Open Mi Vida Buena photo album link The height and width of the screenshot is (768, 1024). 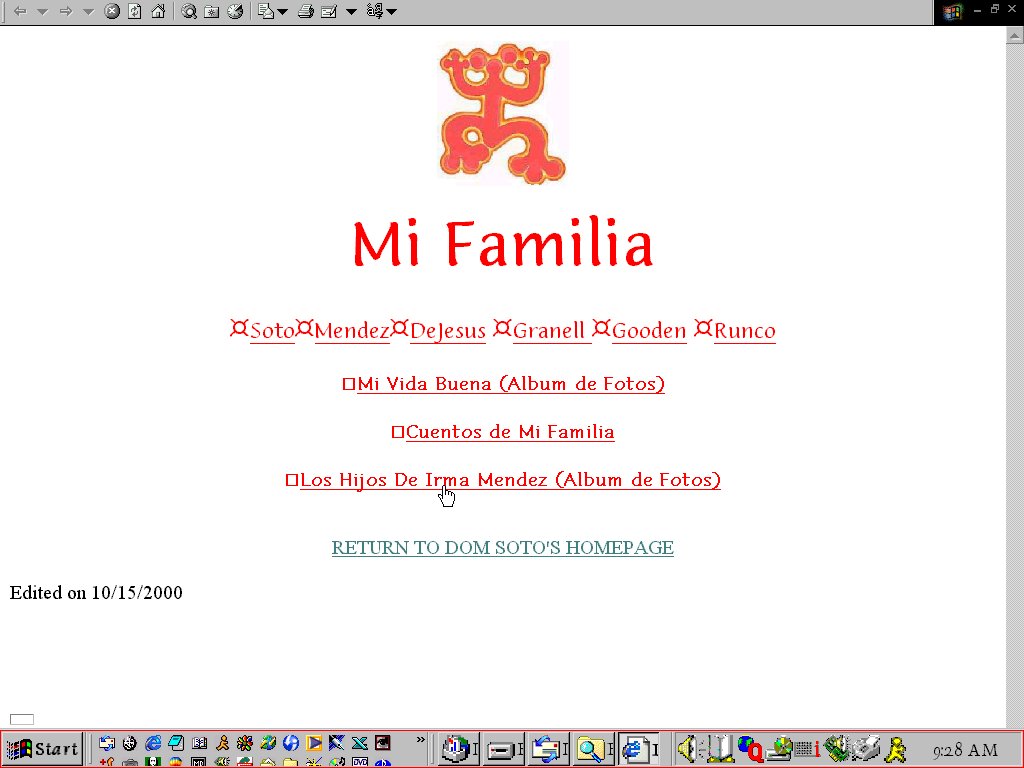(x=510, y=384)
